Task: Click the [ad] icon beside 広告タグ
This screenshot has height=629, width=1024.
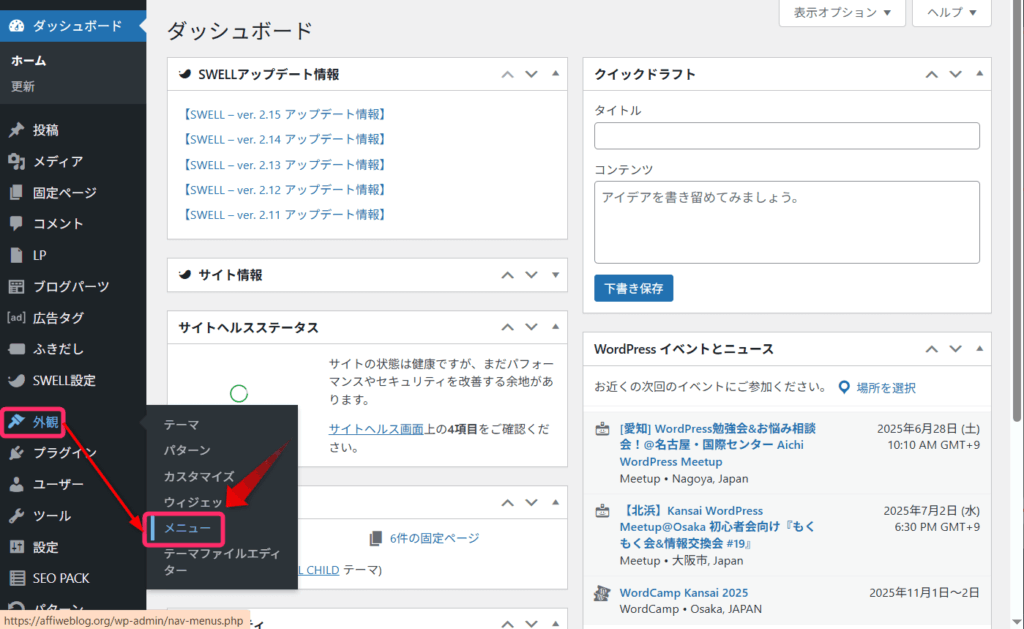Action: [x=16, y=317]
